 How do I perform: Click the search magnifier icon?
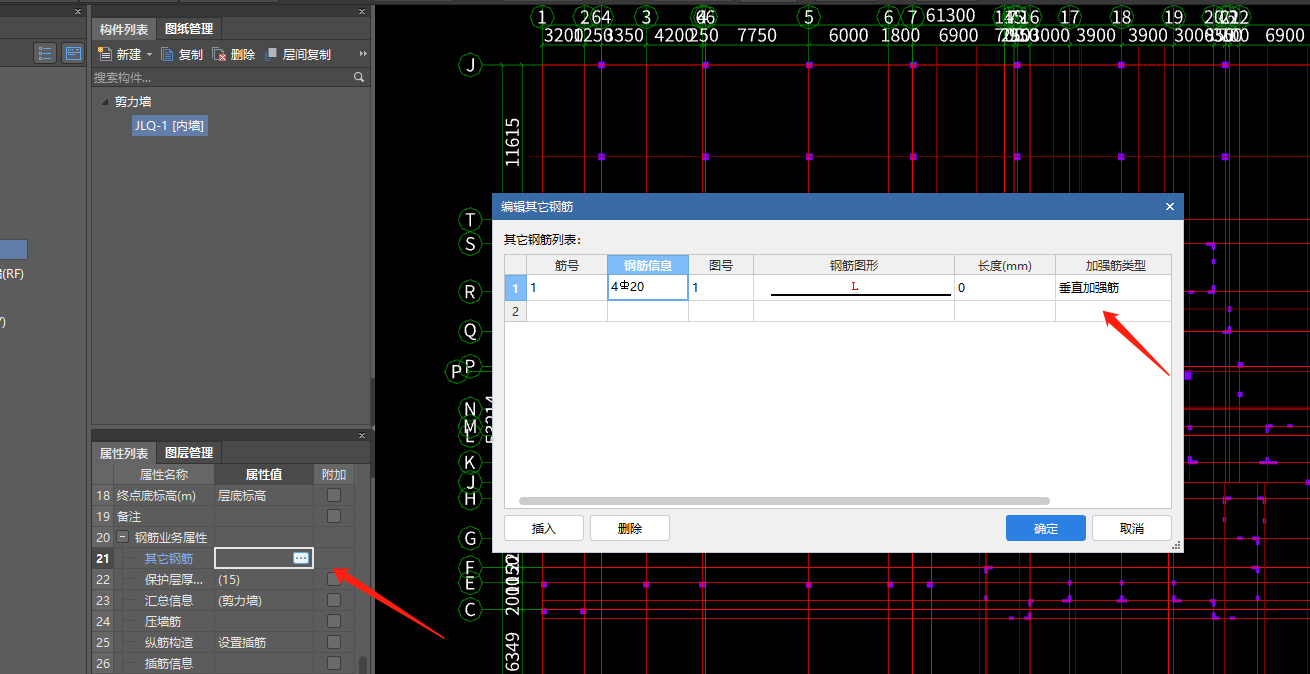click(359, 77)
